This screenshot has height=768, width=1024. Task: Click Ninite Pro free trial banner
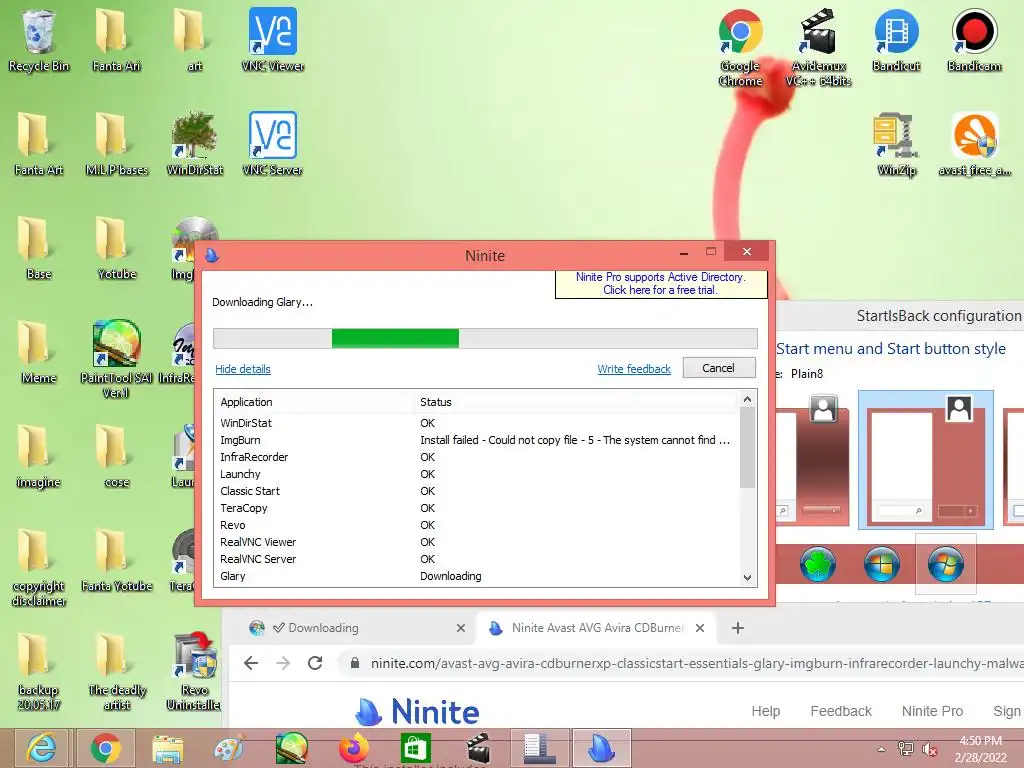(661, 283)
